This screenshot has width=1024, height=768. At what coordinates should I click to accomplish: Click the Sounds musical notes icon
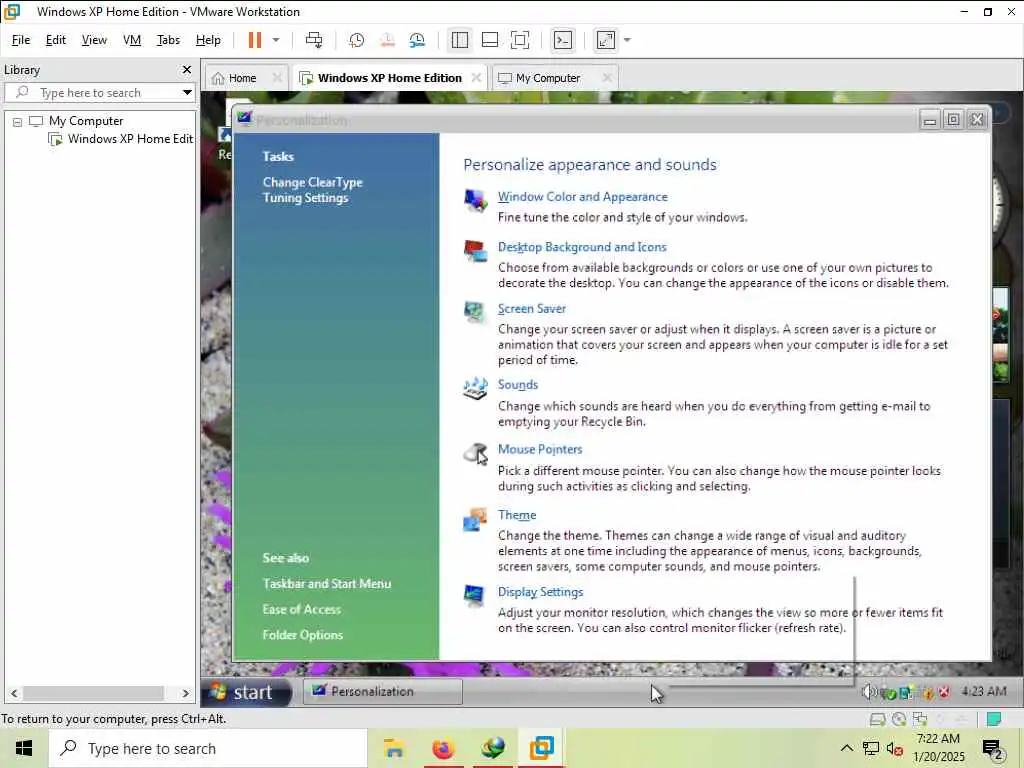[x=475, y=388]
